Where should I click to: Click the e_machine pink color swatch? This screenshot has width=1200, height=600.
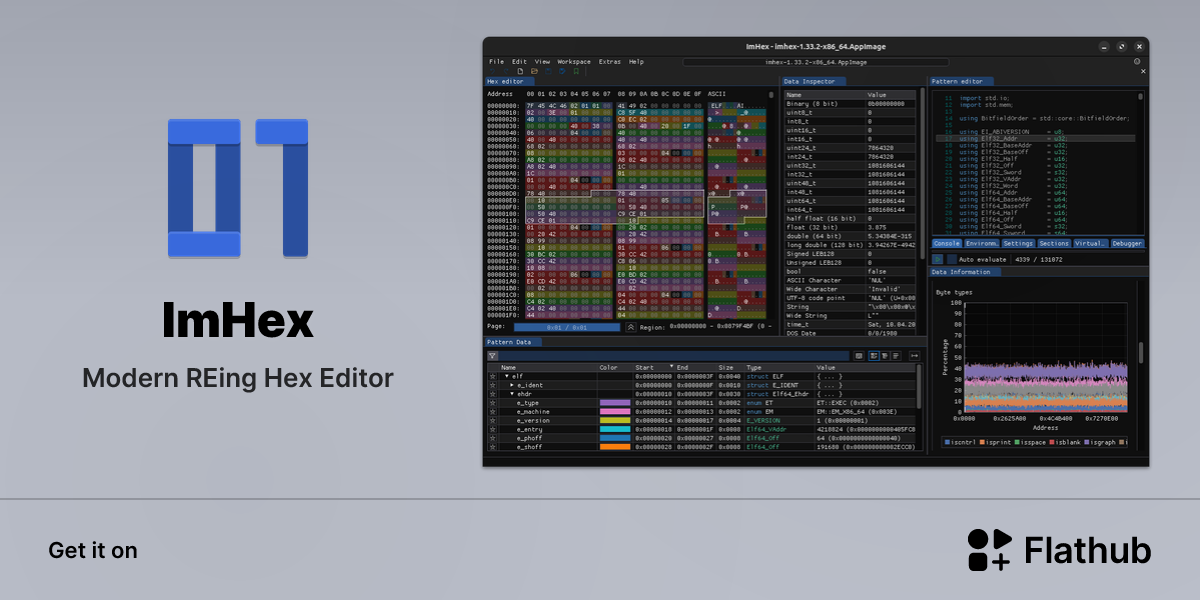pyautogui.click(x=615, y=412)
